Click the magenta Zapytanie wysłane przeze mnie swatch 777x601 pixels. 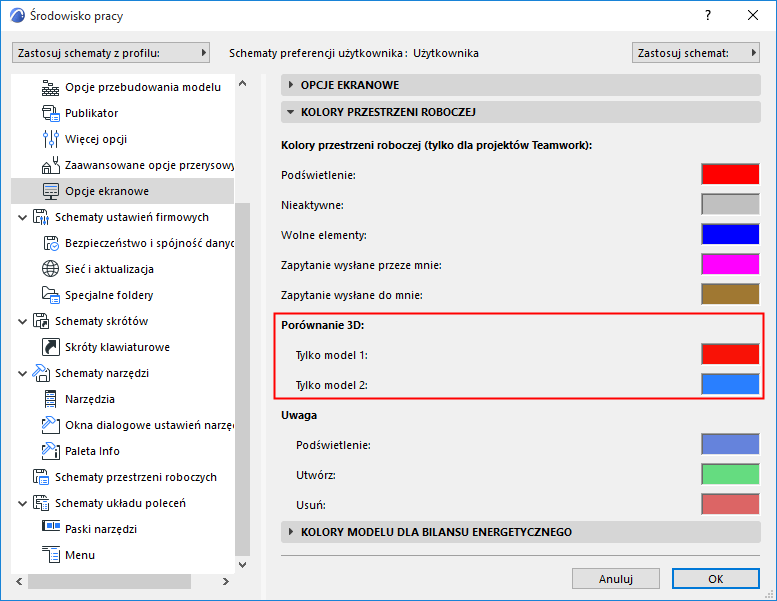pyautogui.click(x=730, y=264)
